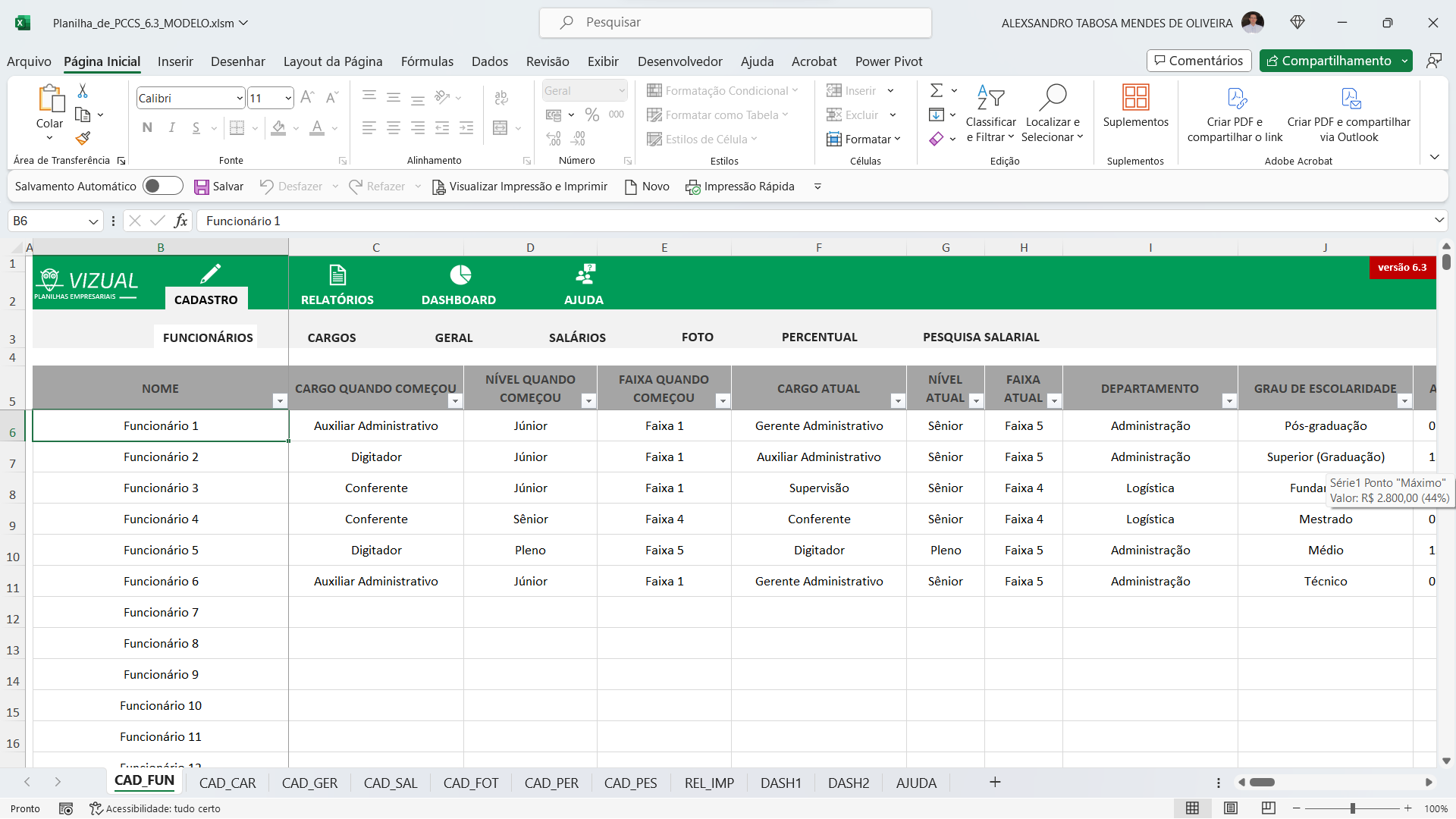Click the DASHBOARD pie chart icon
Screen dimensions: 1456x819
click(460, 275)
